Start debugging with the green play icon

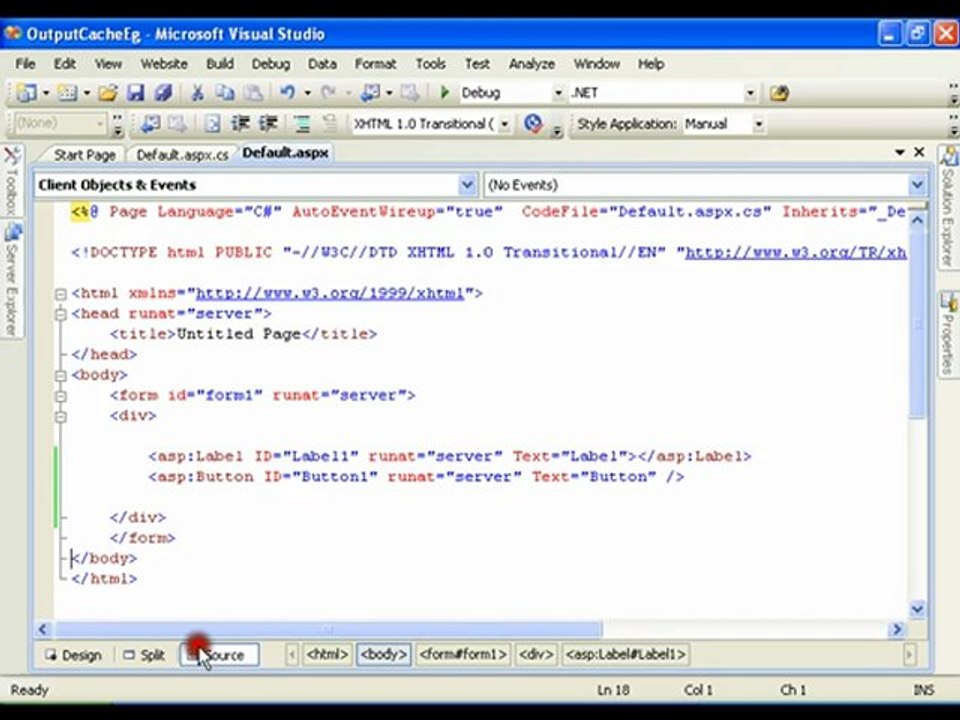point(445,93)
